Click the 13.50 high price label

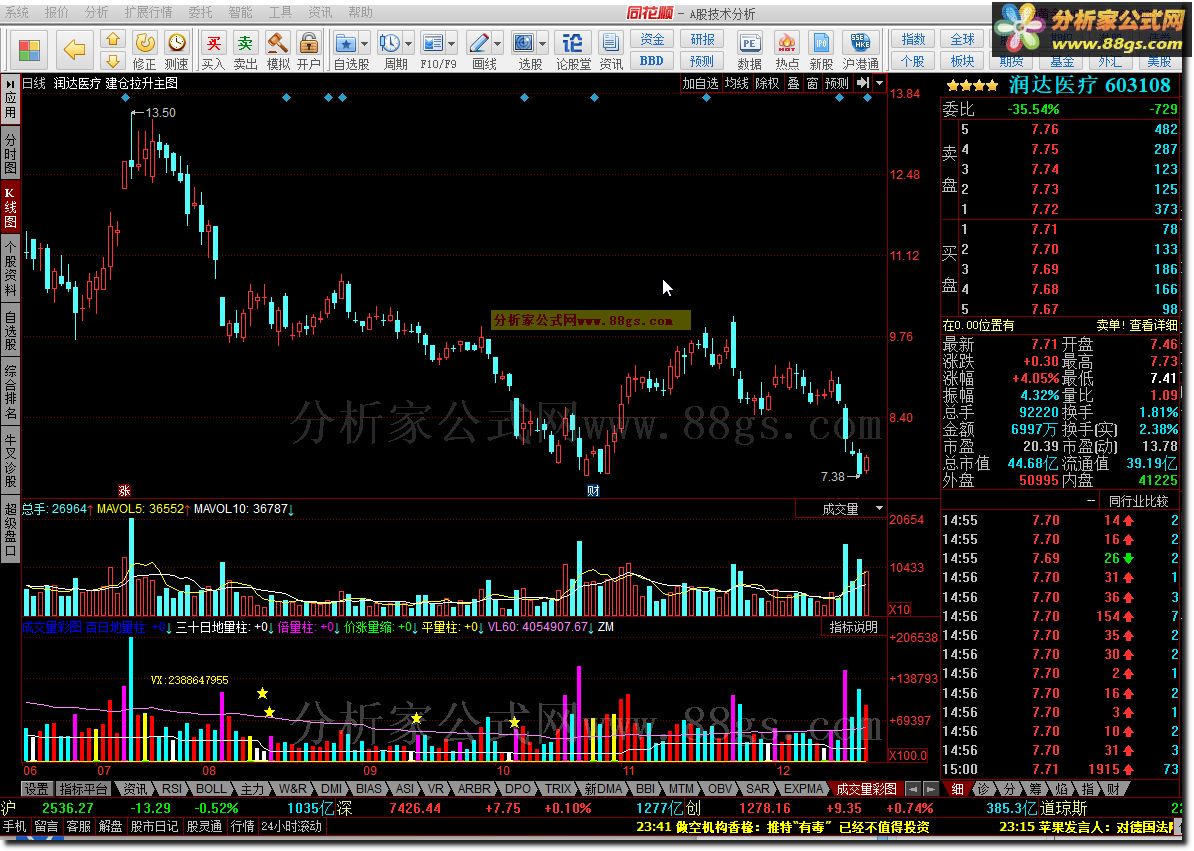click(x=160, y=113)
